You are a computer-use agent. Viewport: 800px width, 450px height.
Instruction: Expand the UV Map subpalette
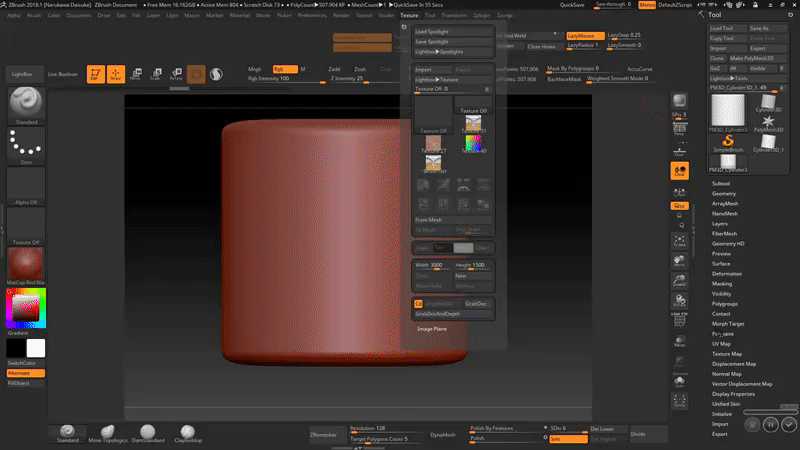tap(721, 344)
